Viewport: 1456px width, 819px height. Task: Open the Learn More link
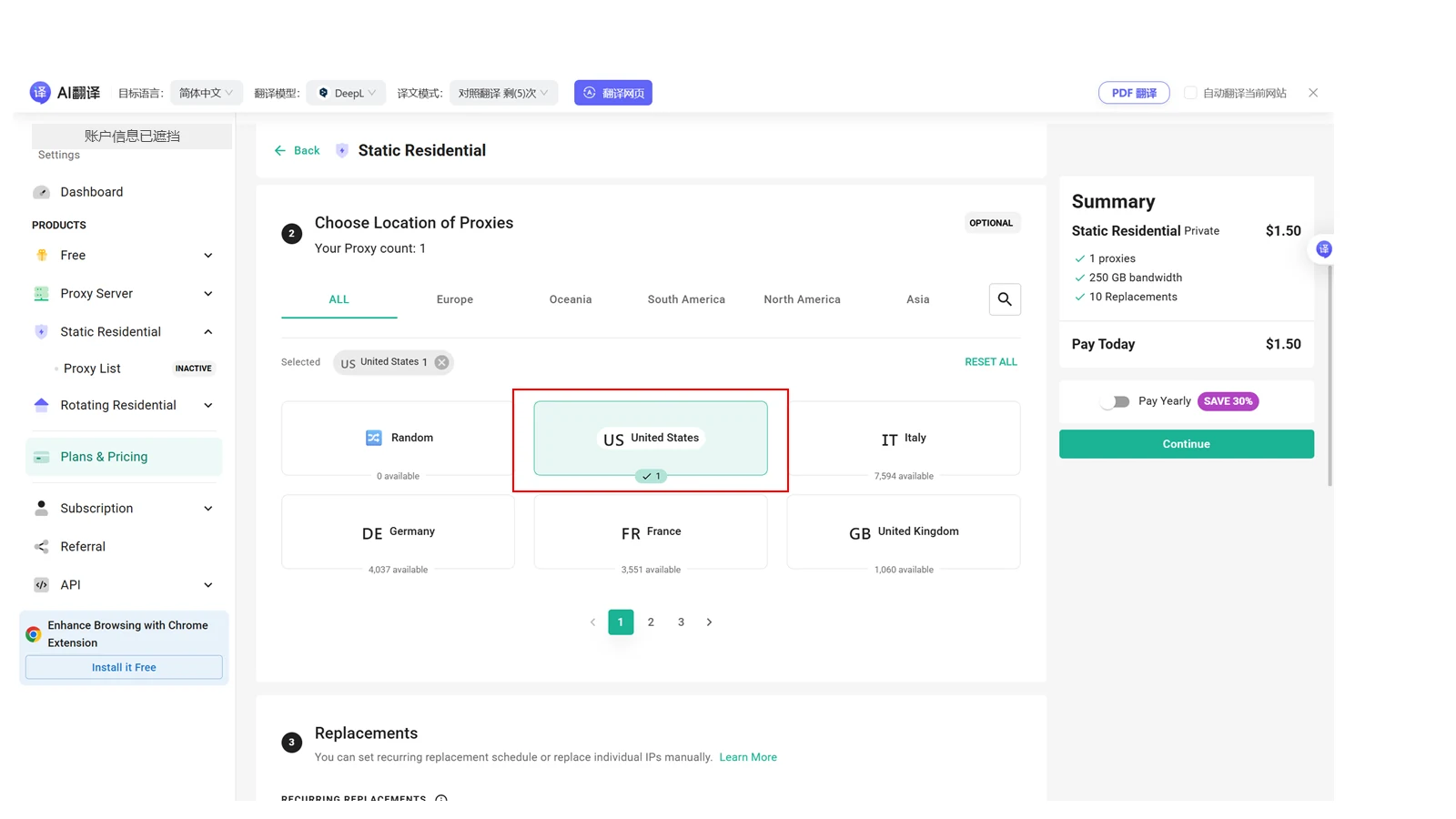(748, 757)
